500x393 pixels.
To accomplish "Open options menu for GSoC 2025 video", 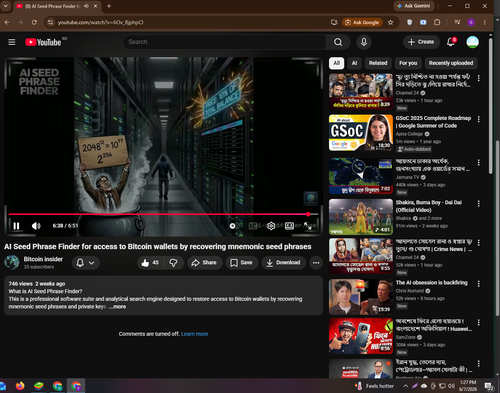I will click(x=479, y=119).
